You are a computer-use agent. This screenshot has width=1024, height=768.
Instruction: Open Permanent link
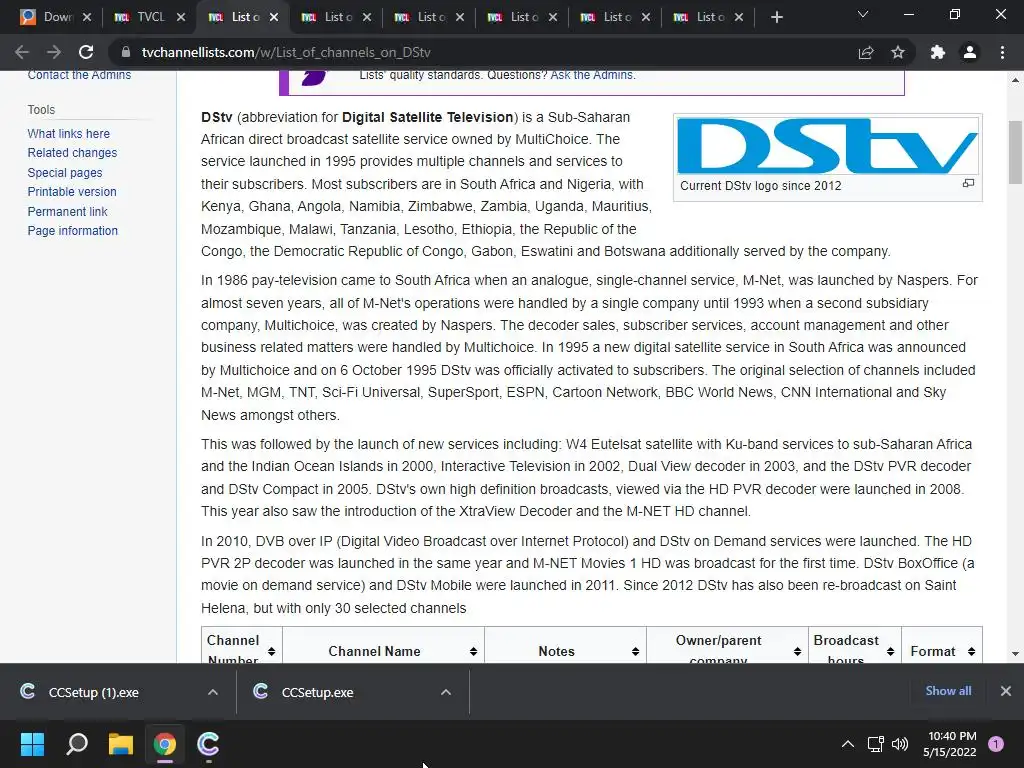[x=67, y=211]
